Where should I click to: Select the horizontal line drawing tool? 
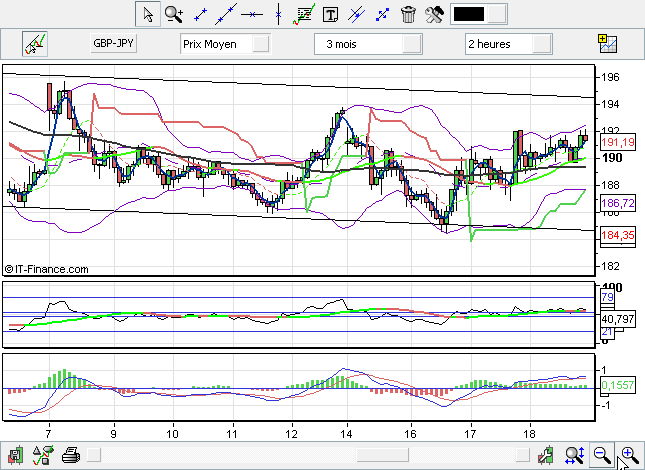252,14
